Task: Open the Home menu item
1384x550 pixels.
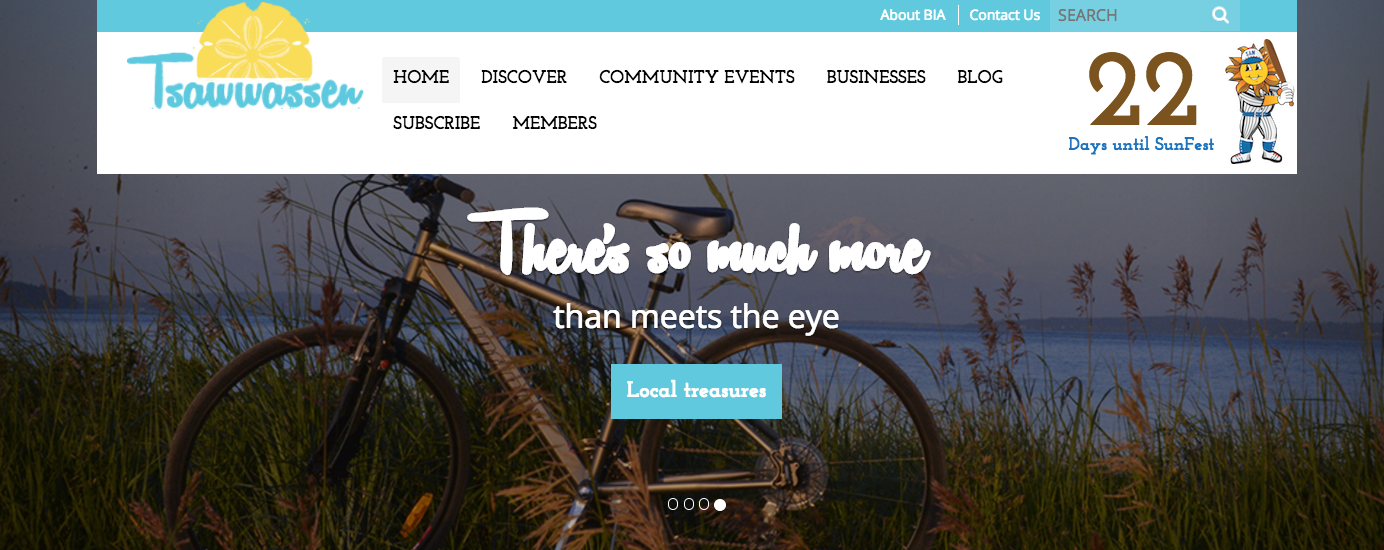Action: 421,78
